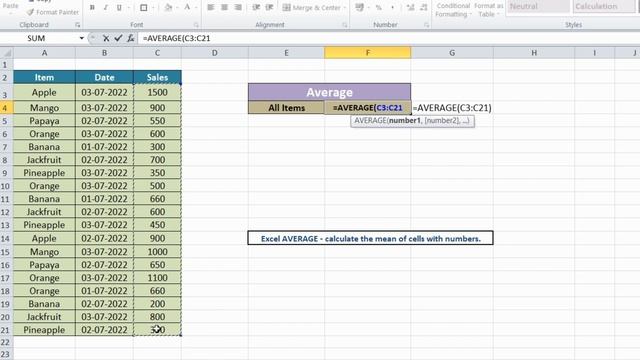Screen dimensions: 640x360
Task: Open Accounting Number Format dropdown arrow
Action: click(369, 7)
